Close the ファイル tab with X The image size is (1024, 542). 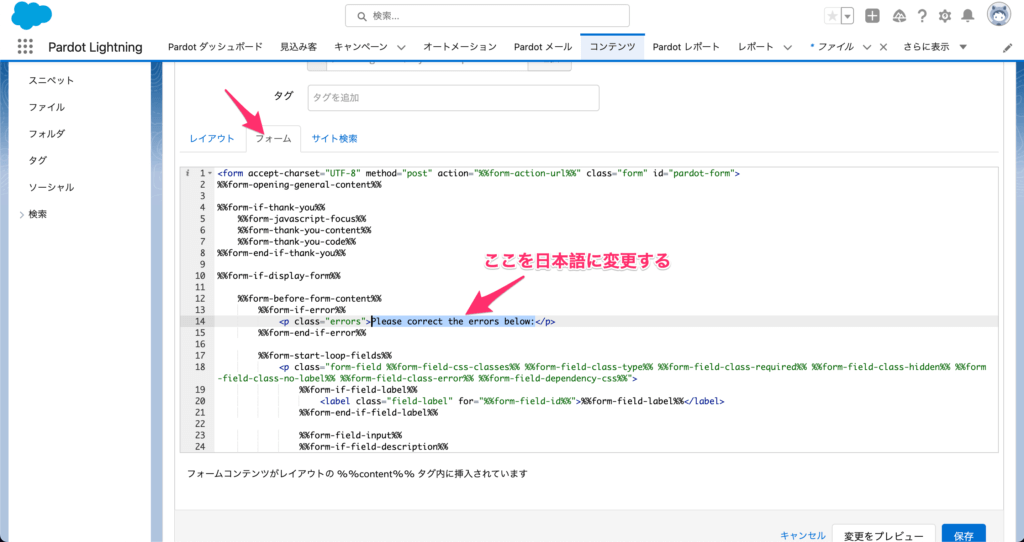tap(884, 47)
